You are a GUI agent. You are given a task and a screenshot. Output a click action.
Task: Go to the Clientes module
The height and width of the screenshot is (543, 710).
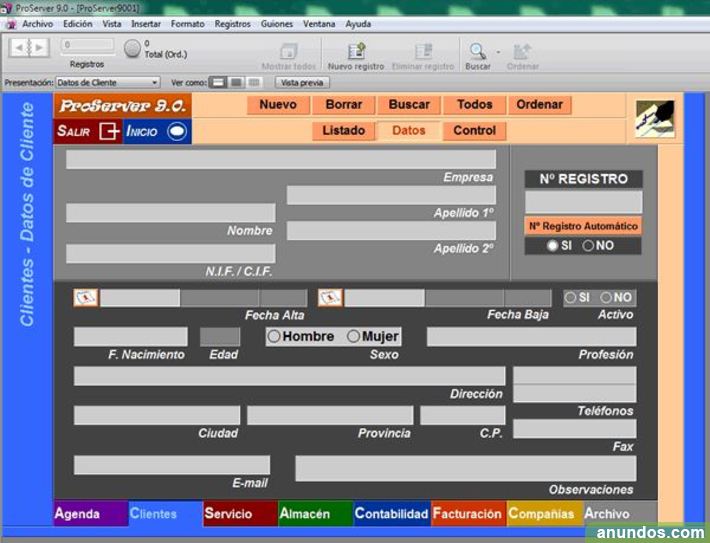166,514
